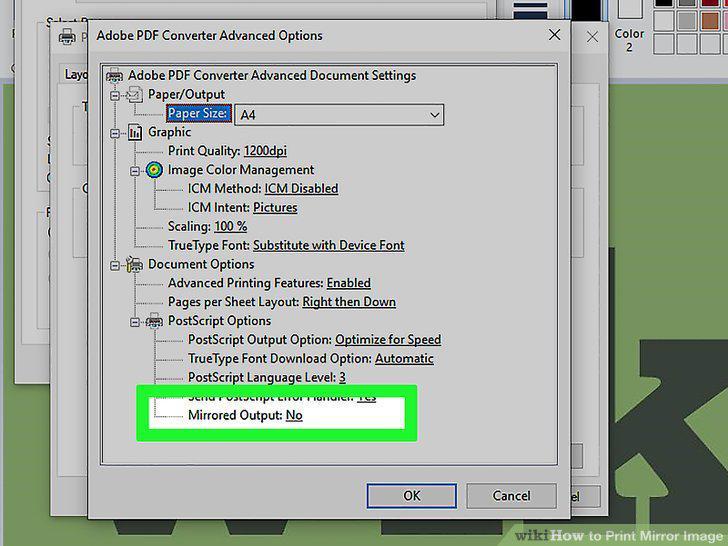
Task: Select the Graphic tree label
Action: pos(169,132)
